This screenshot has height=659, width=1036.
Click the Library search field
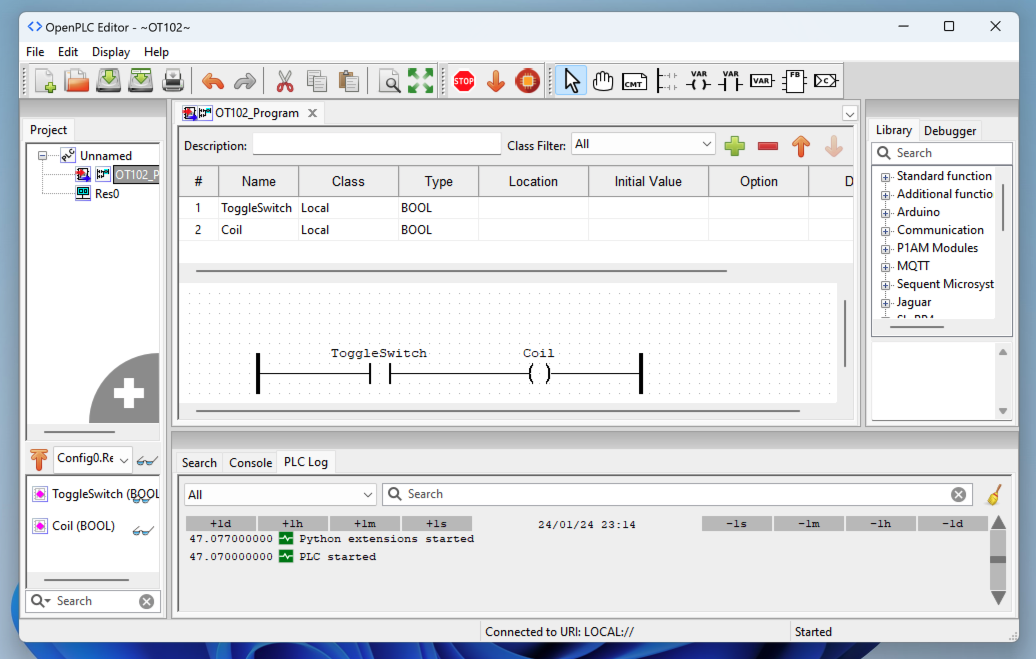point(942,153)
